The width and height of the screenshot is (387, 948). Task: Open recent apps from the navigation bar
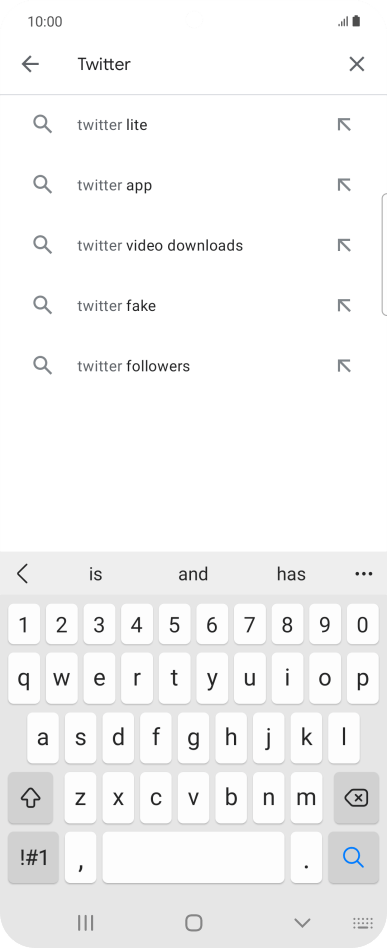click(x=85, y=923)
